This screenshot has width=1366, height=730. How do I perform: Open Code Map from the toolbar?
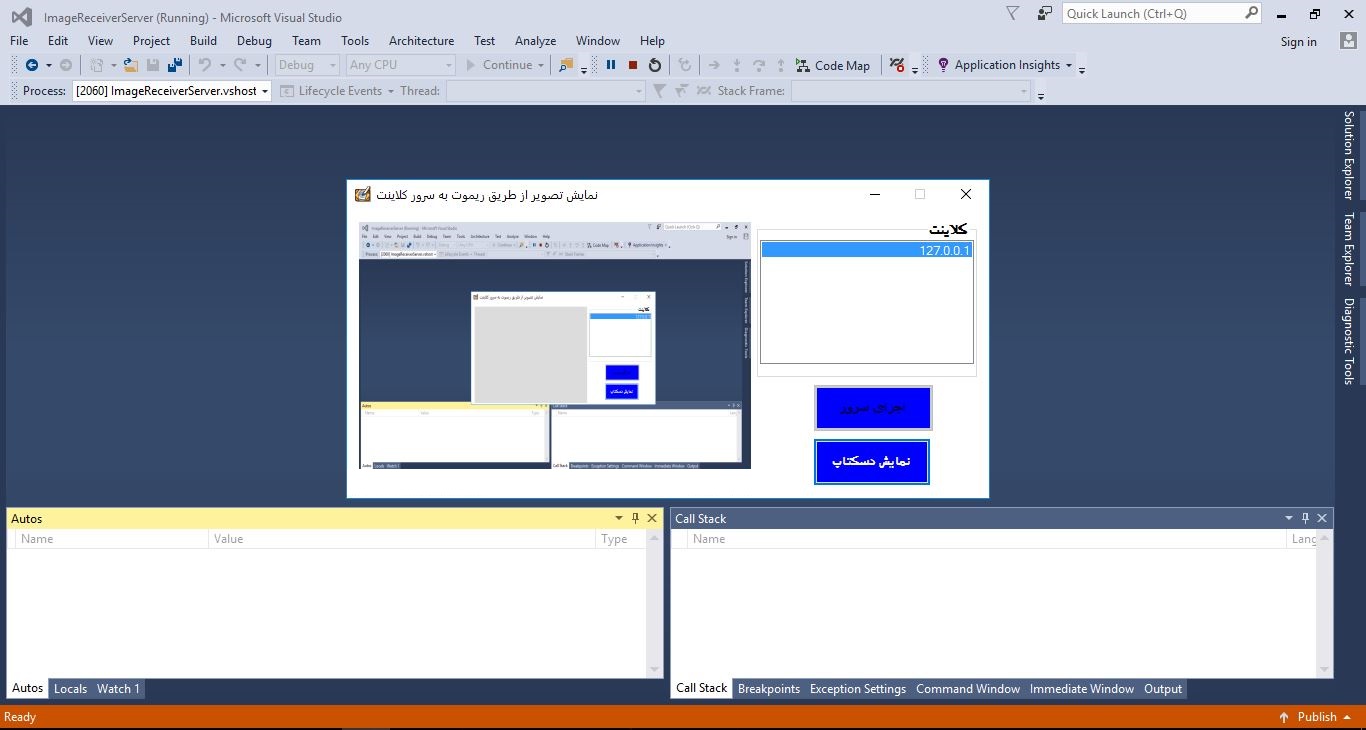point(833,64)
